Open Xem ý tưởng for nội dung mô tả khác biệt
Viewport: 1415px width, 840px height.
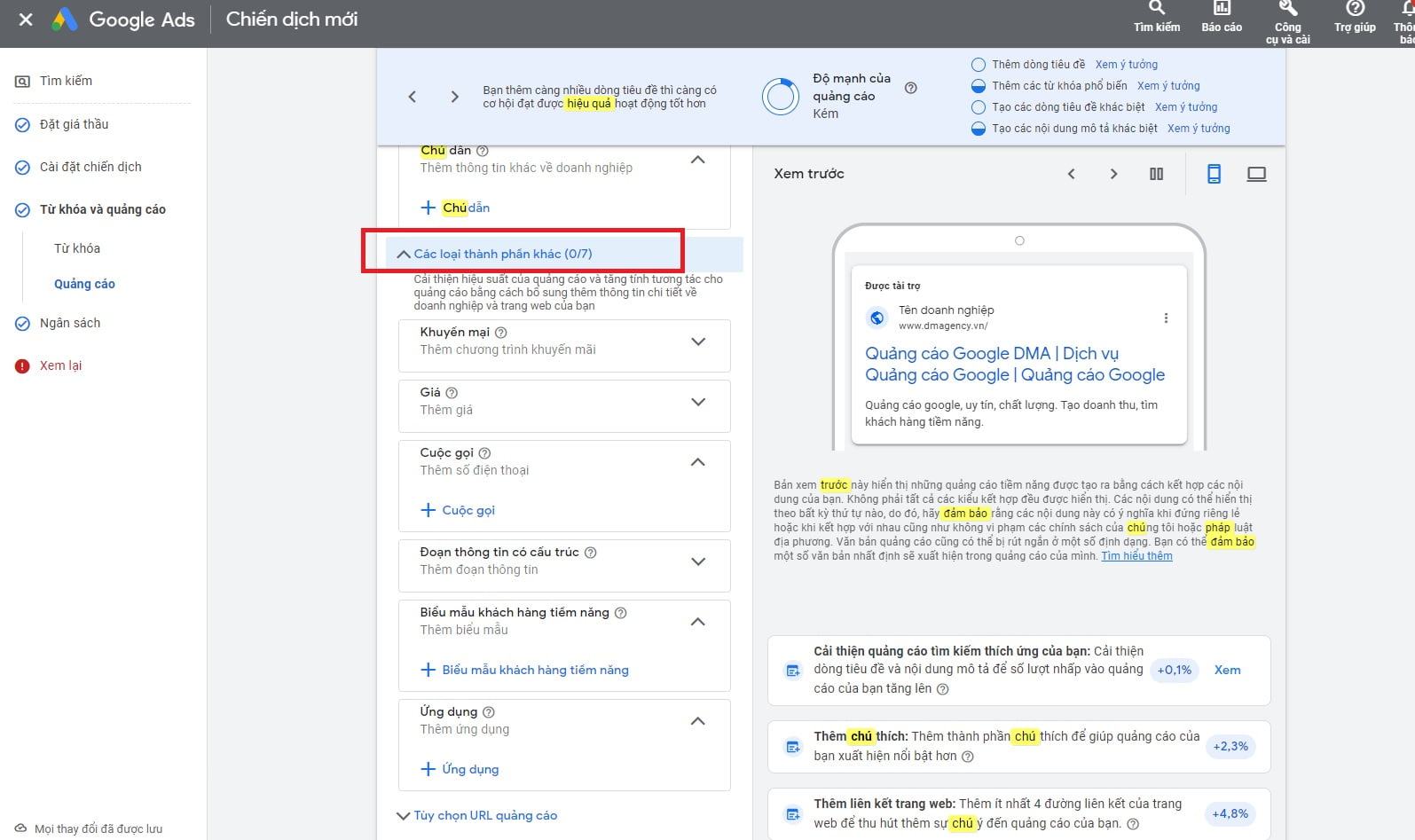click(1199, 129)
